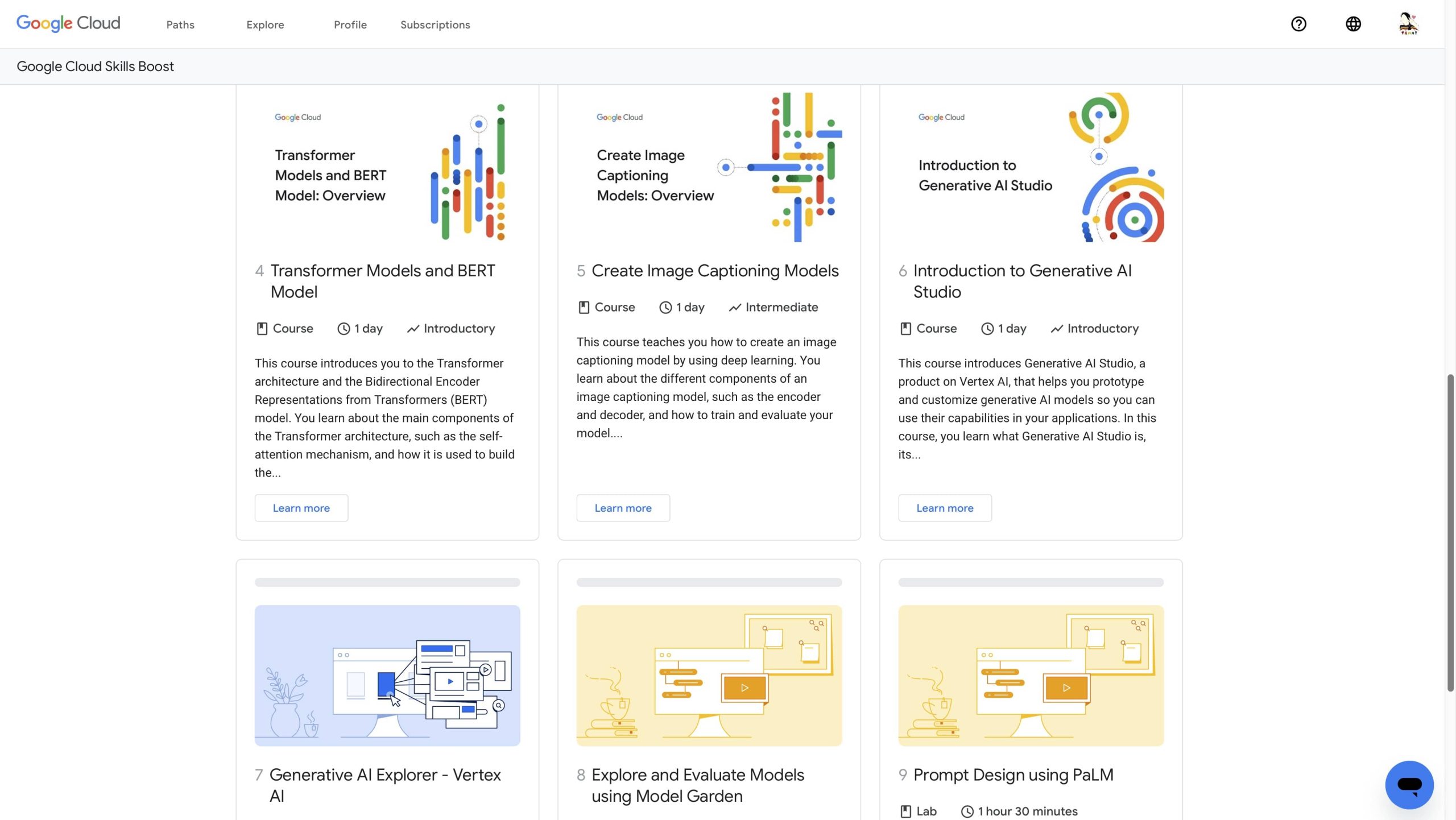The image size is (1456, 820).
Task: Open the blue chat support bubble
Action: click(1409, 785)
